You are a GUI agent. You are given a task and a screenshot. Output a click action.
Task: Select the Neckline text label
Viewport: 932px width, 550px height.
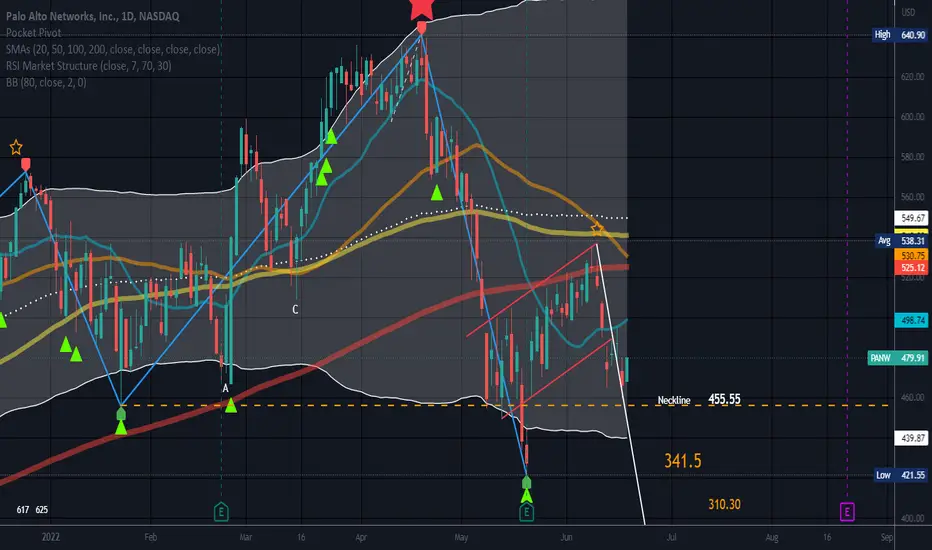coord(673,400)
